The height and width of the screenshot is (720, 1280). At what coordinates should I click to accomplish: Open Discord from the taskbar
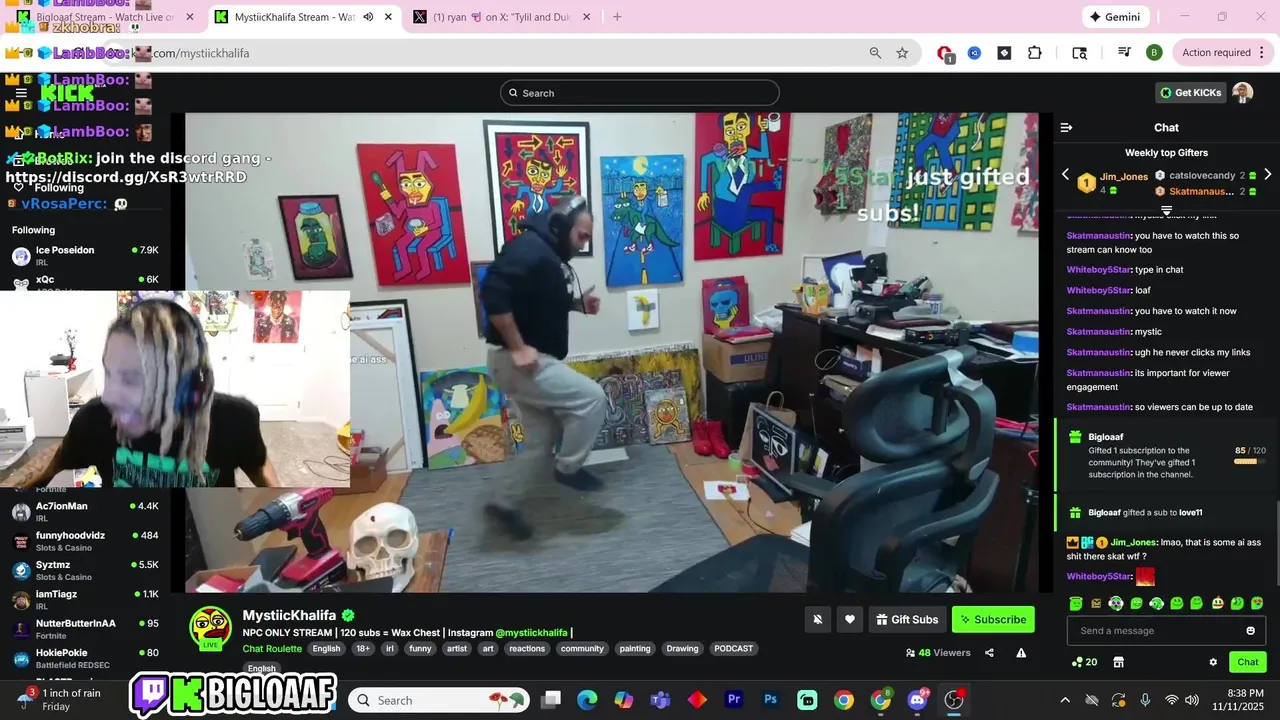coord(917,700)
